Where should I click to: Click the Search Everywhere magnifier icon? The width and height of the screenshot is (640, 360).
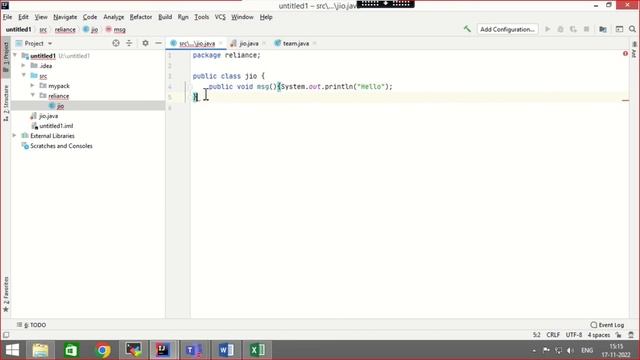pos(632,29)
